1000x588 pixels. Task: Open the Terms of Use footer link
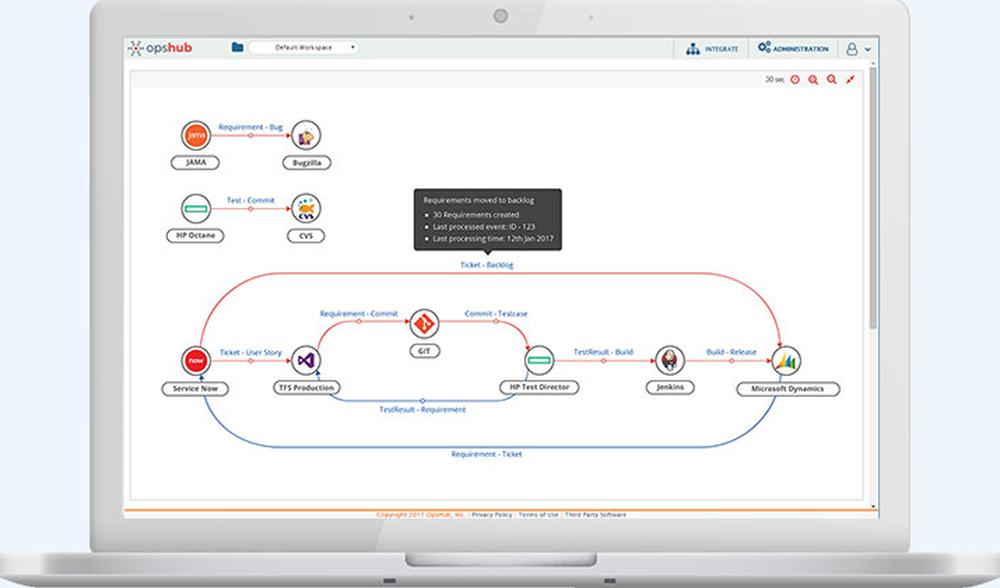[x=538, y=515]
